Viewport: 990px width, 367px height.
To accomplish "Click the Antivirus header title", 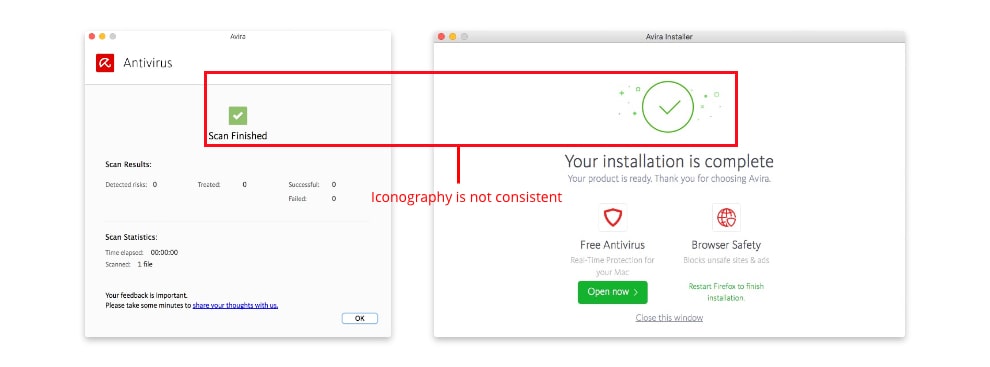I will point(148,63).
